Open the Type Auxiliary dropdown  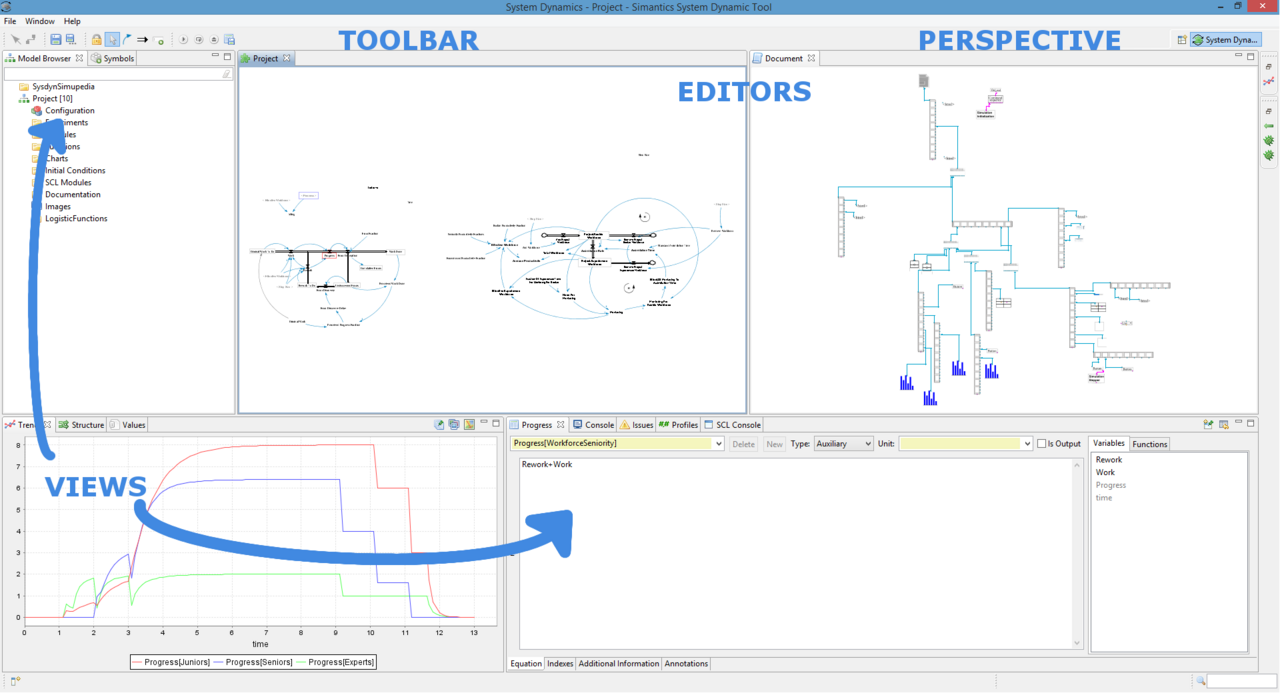coord(844,443)
